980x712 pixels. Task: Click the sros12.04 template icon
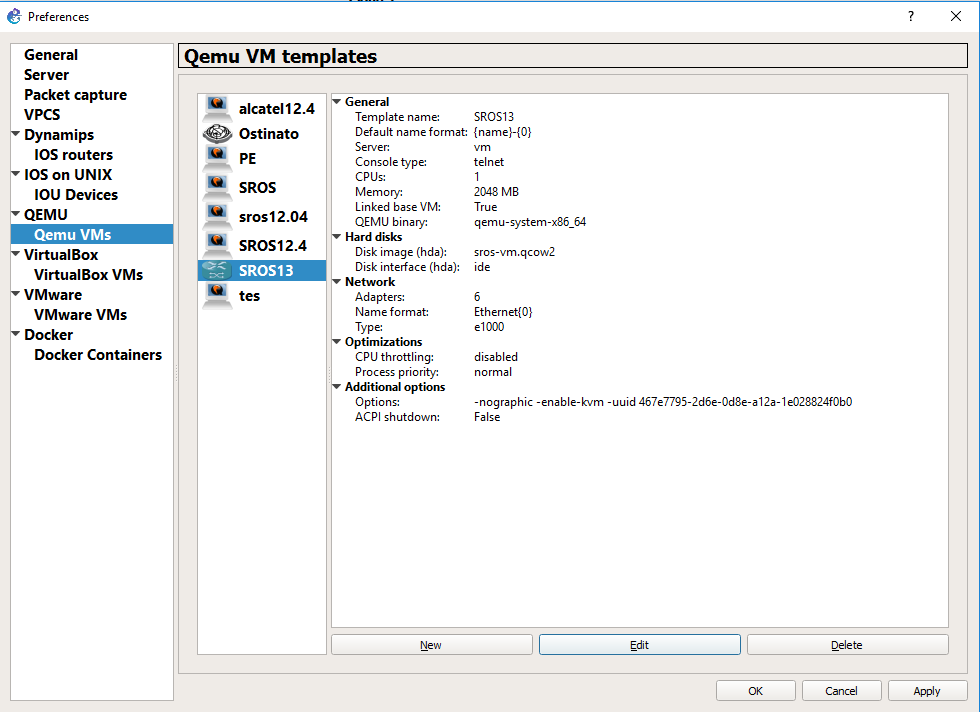point(217,216)
